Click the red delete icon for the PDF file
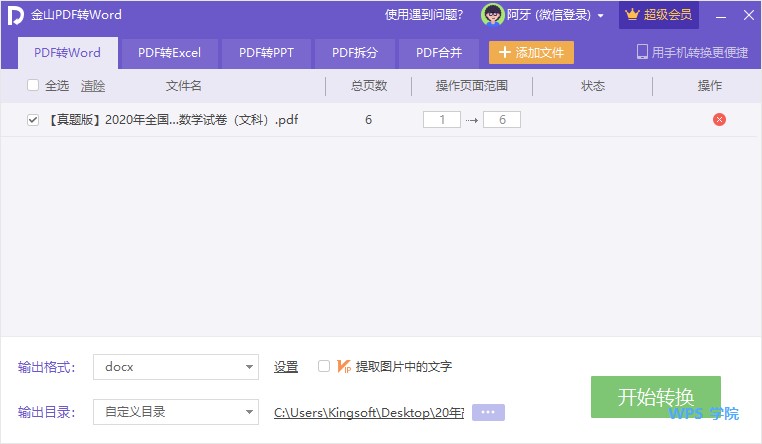The height and width of the screenshot is (444, 762). [x=719, y=120]
